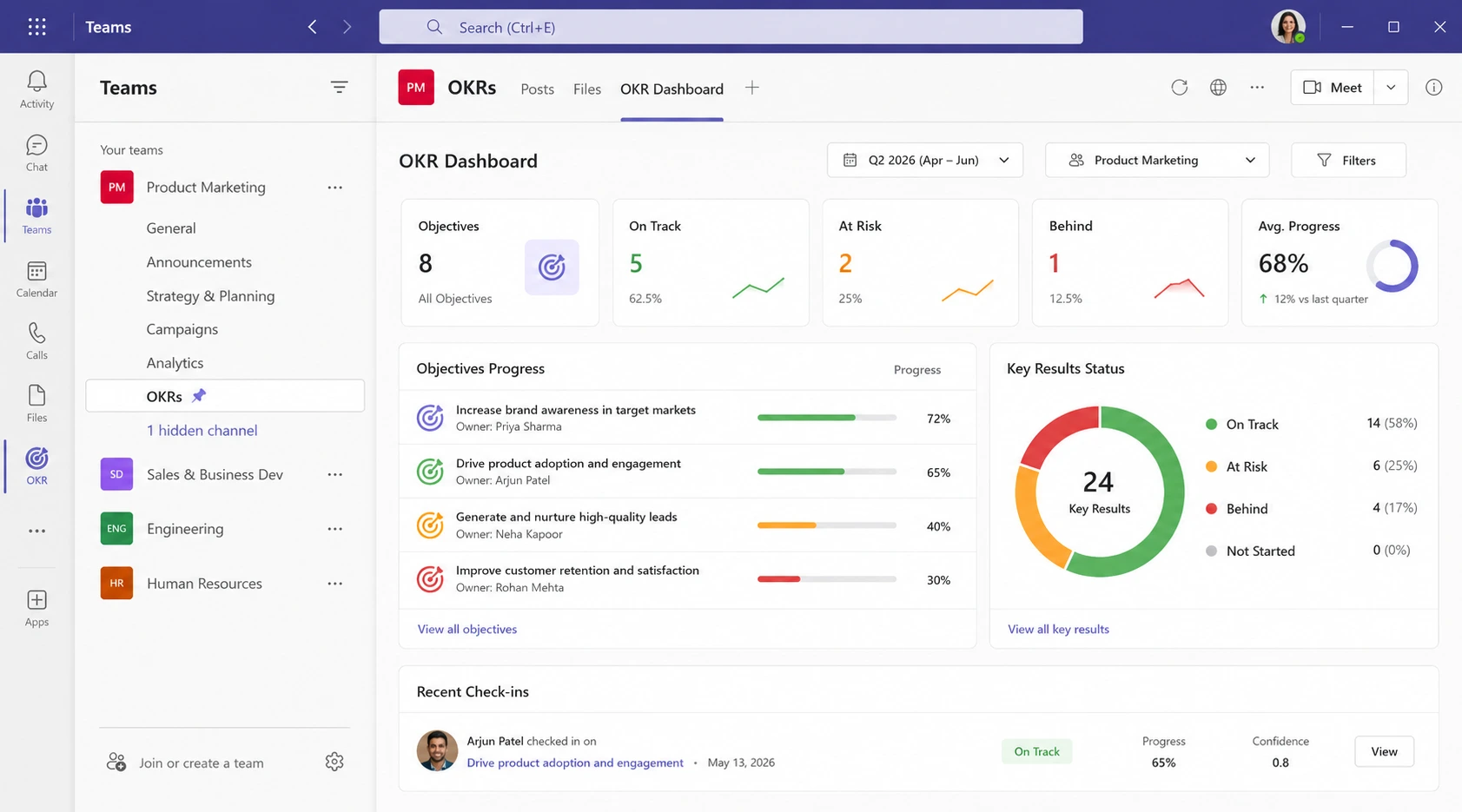The image size is (1462, 812).
Task: Expand the Engineering team
Action: click(185, 529)
